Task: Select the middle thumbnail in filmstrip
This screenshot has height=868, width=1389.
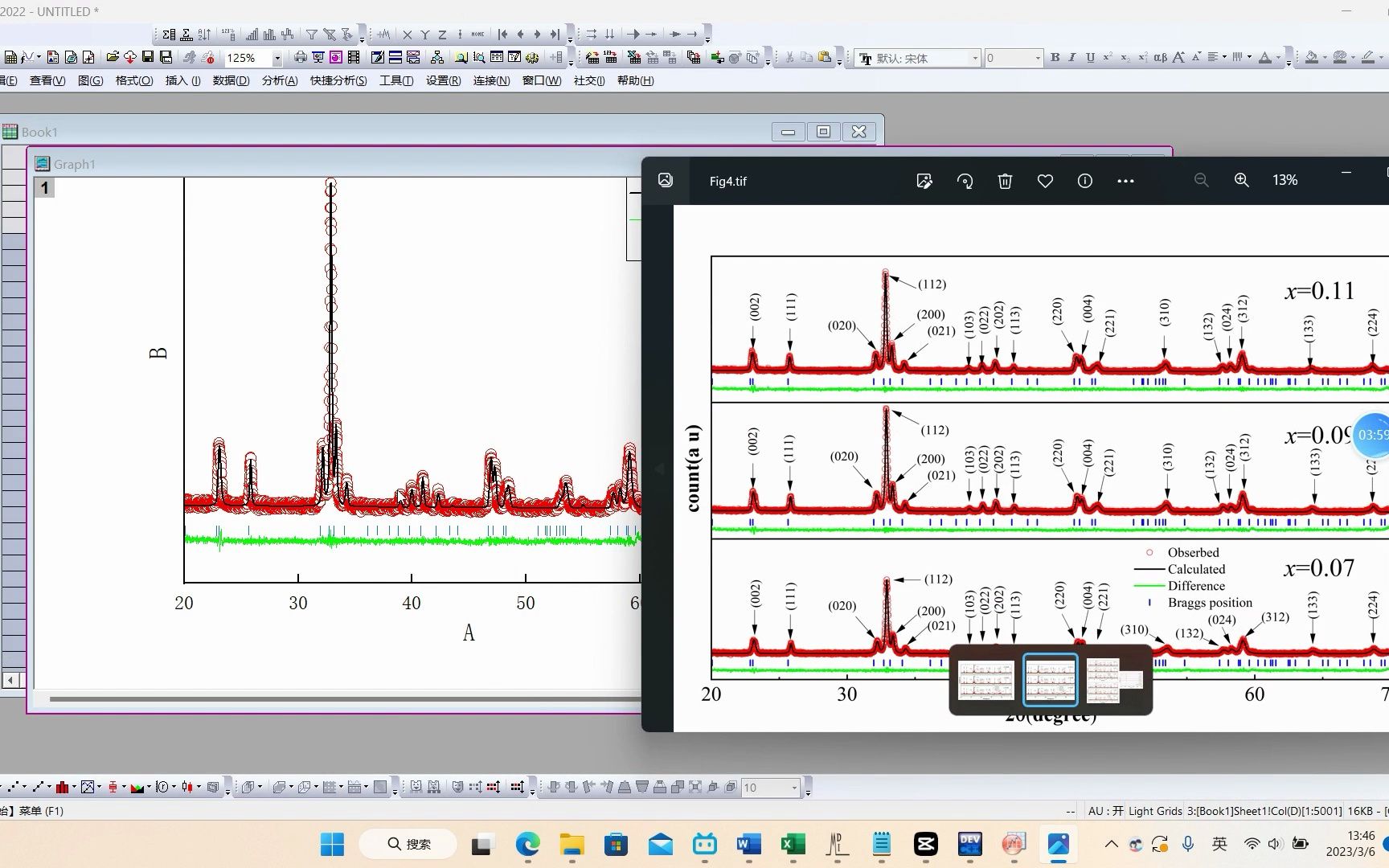Action: point(1050,680)
